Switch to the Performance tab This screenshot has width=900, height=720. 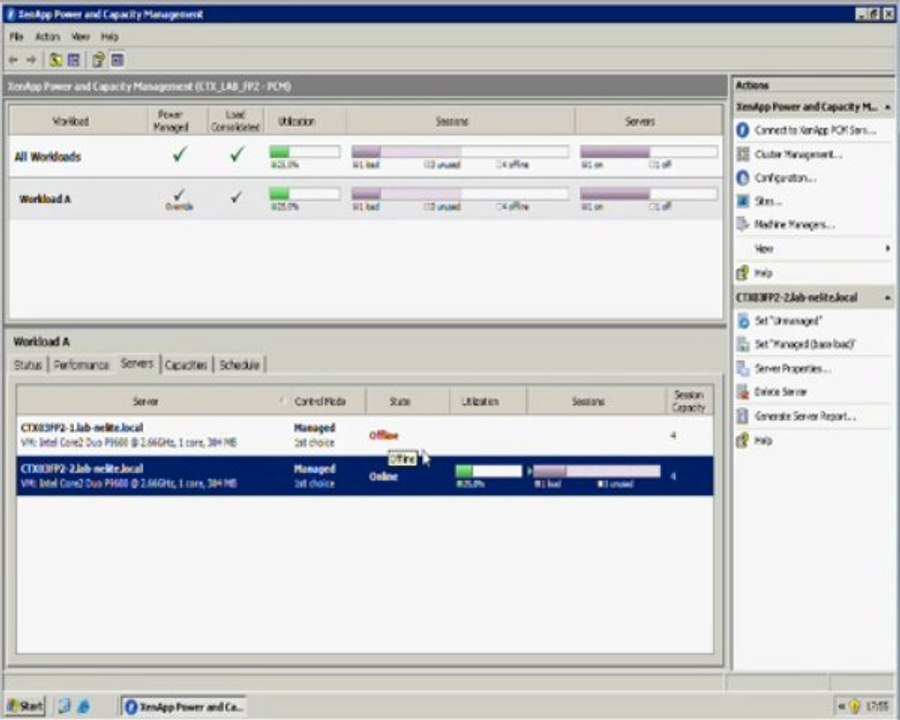81,365
